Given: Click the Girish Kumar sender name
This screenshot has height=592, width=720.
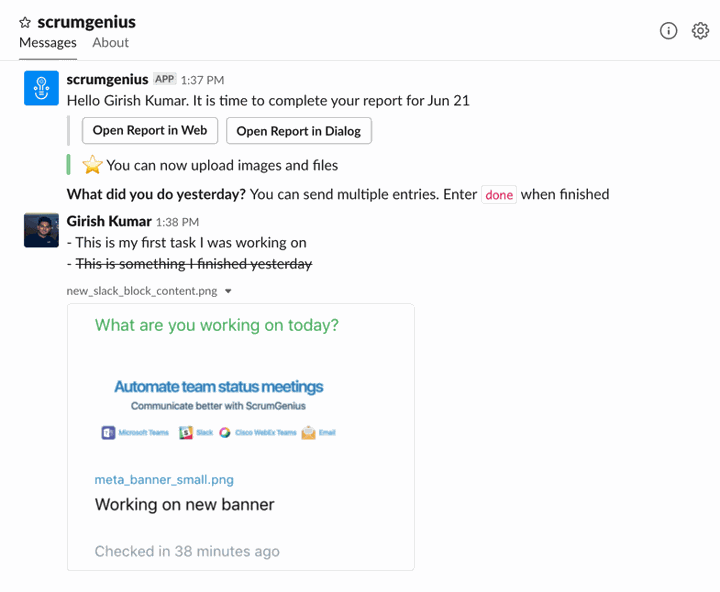Looking at the screenshot, I should [109, 221].
